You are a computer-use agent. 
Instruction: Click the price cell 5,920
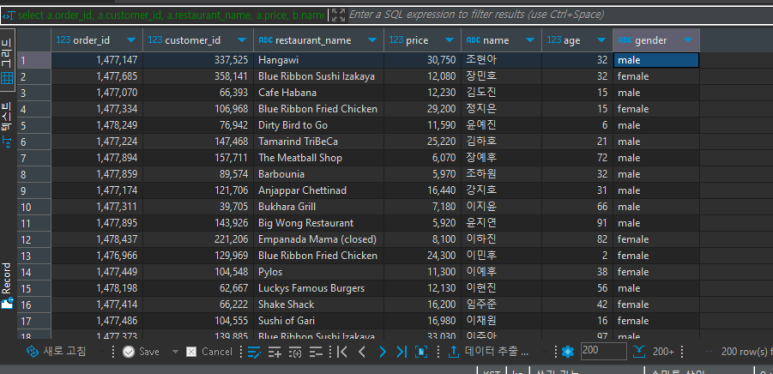(x=422, y=223)
